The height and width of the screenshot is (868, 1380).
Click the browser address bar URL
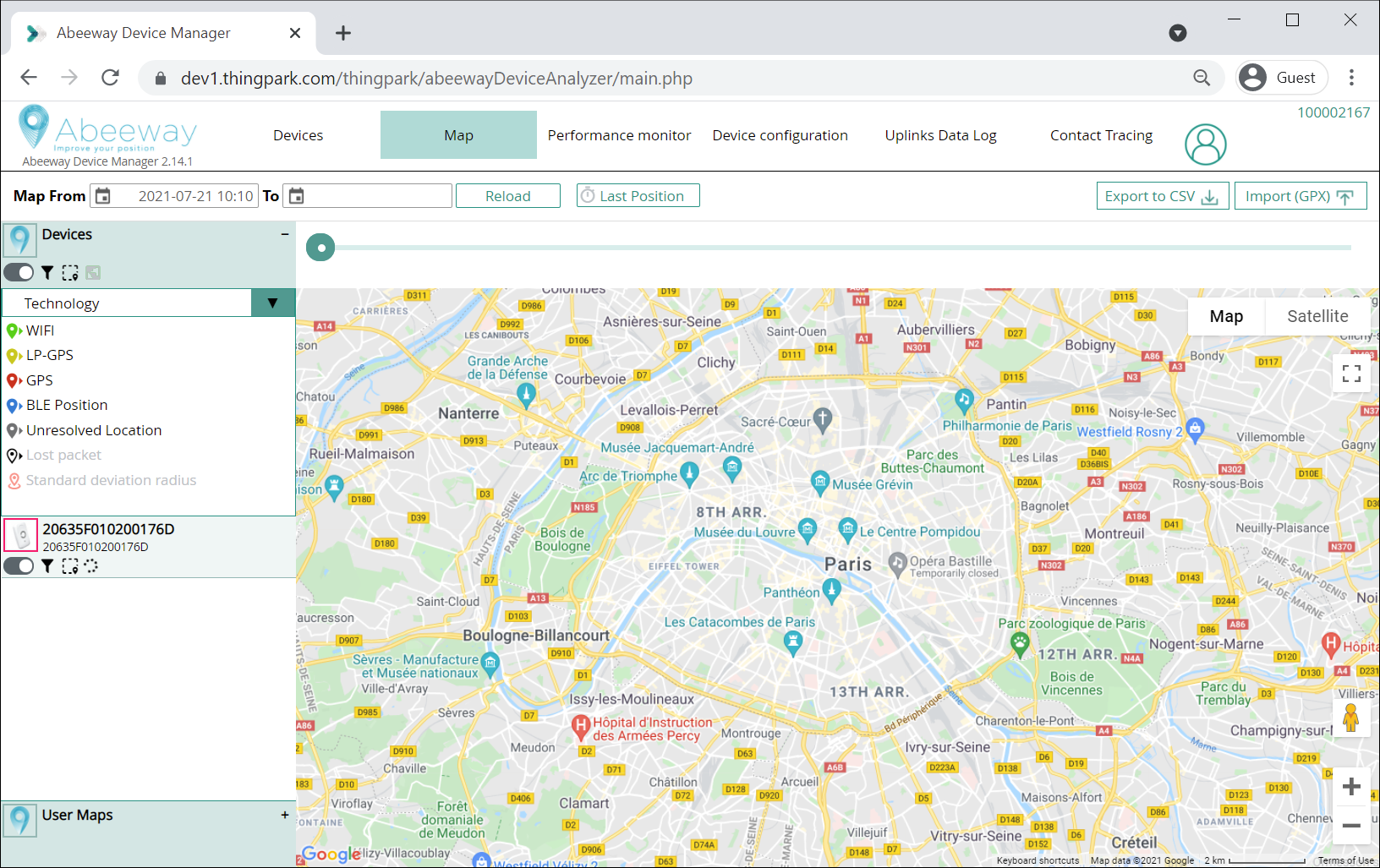point(436,79)
